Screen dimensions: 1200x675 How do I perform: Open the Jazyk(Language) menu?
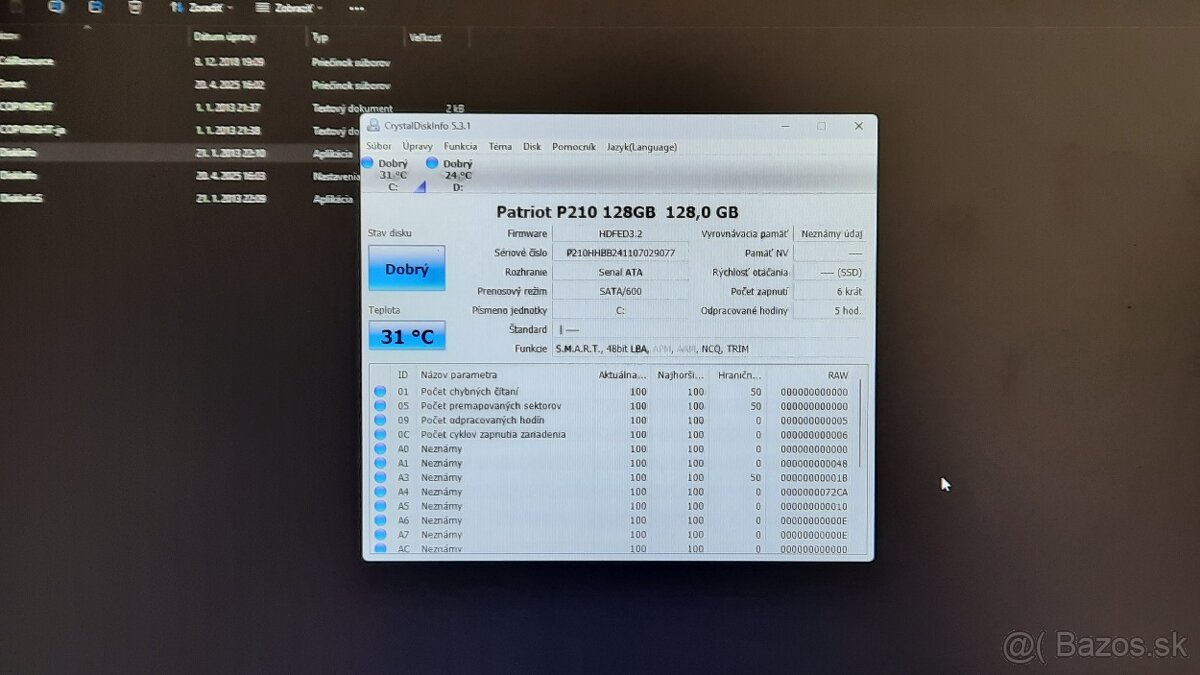coord(641,147)
